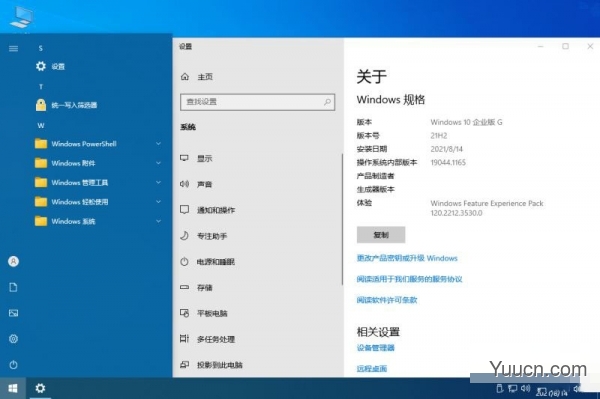The image size is (600, 399).
Task: Open 更改产品密钥或升级 Windows link
Action: (x=407, y=258)
